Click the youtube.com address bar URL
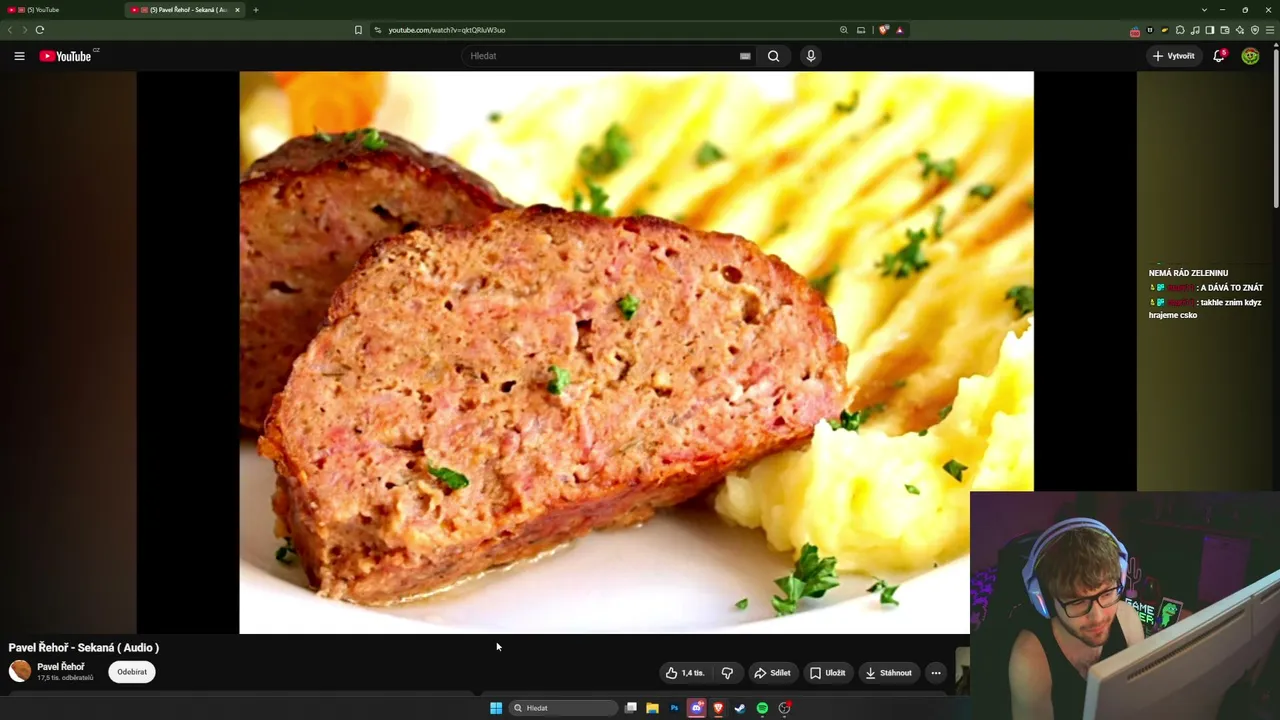This screenshot has height=720, width=1280. coord(447,30)
